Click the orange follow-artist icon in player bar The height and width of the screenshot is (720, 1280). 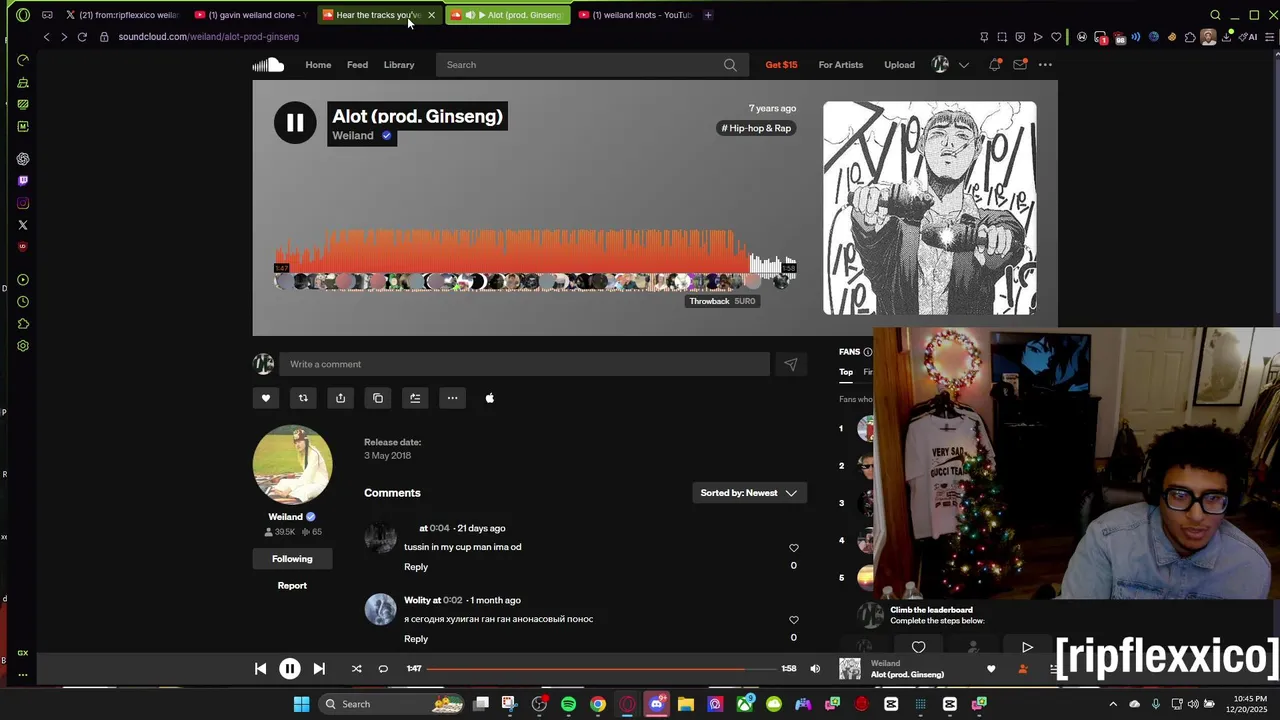[1022, 669]
